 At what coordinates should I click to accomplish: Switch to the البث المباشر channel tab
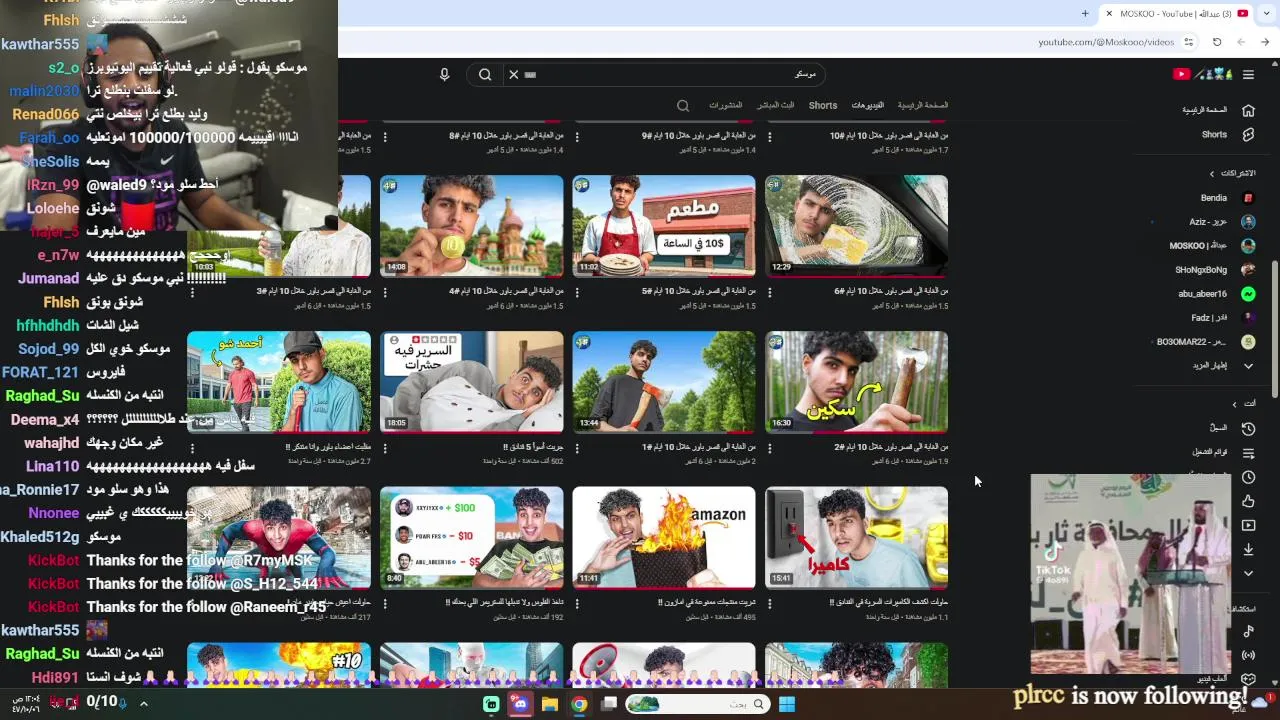point(775,105)
